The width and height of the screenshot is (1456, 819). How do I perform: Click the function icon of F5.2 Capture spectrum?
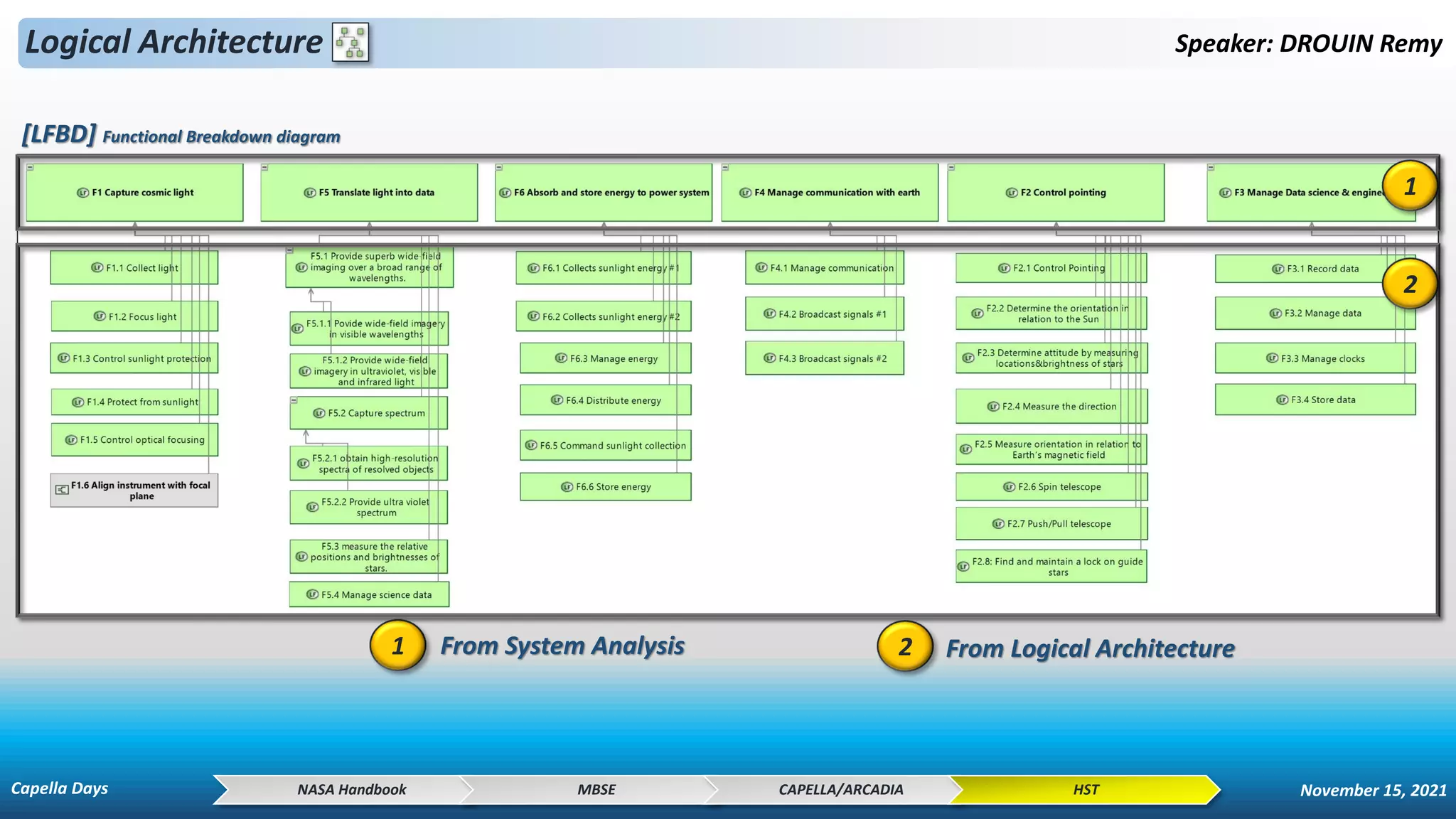(x=319, y=413)
